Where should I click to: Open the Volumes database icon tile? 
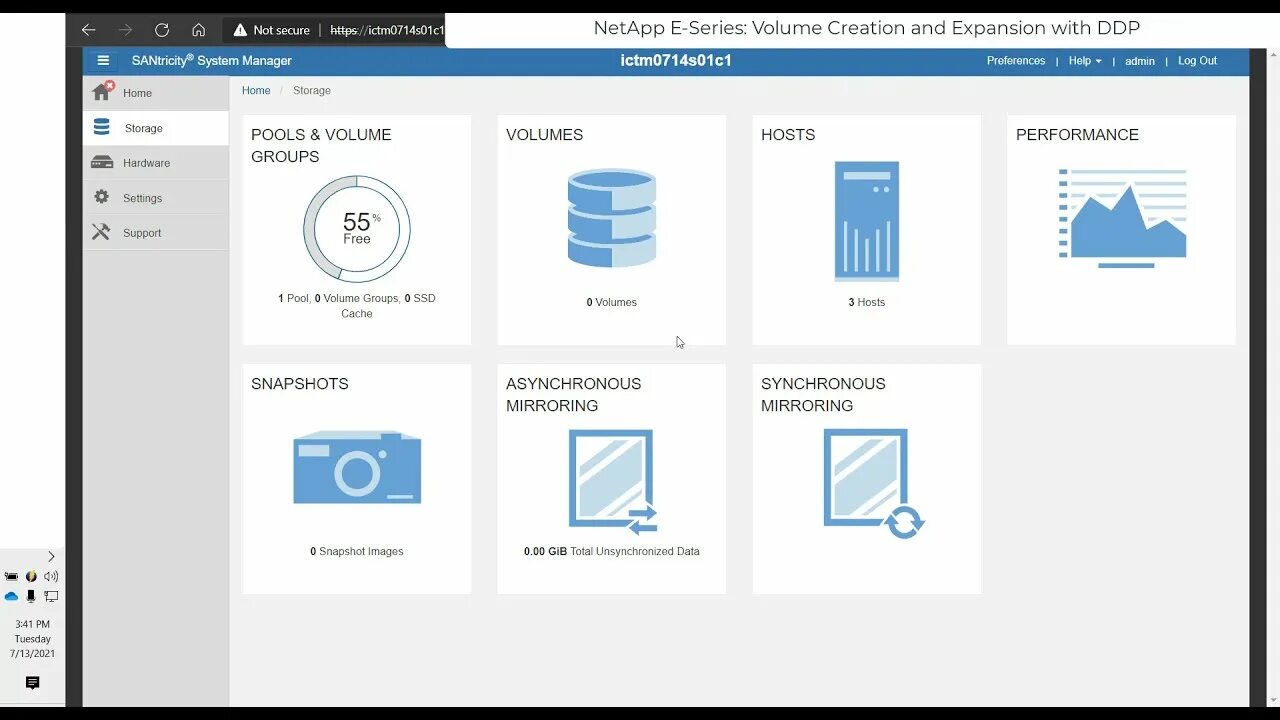(x=612, y=218)
